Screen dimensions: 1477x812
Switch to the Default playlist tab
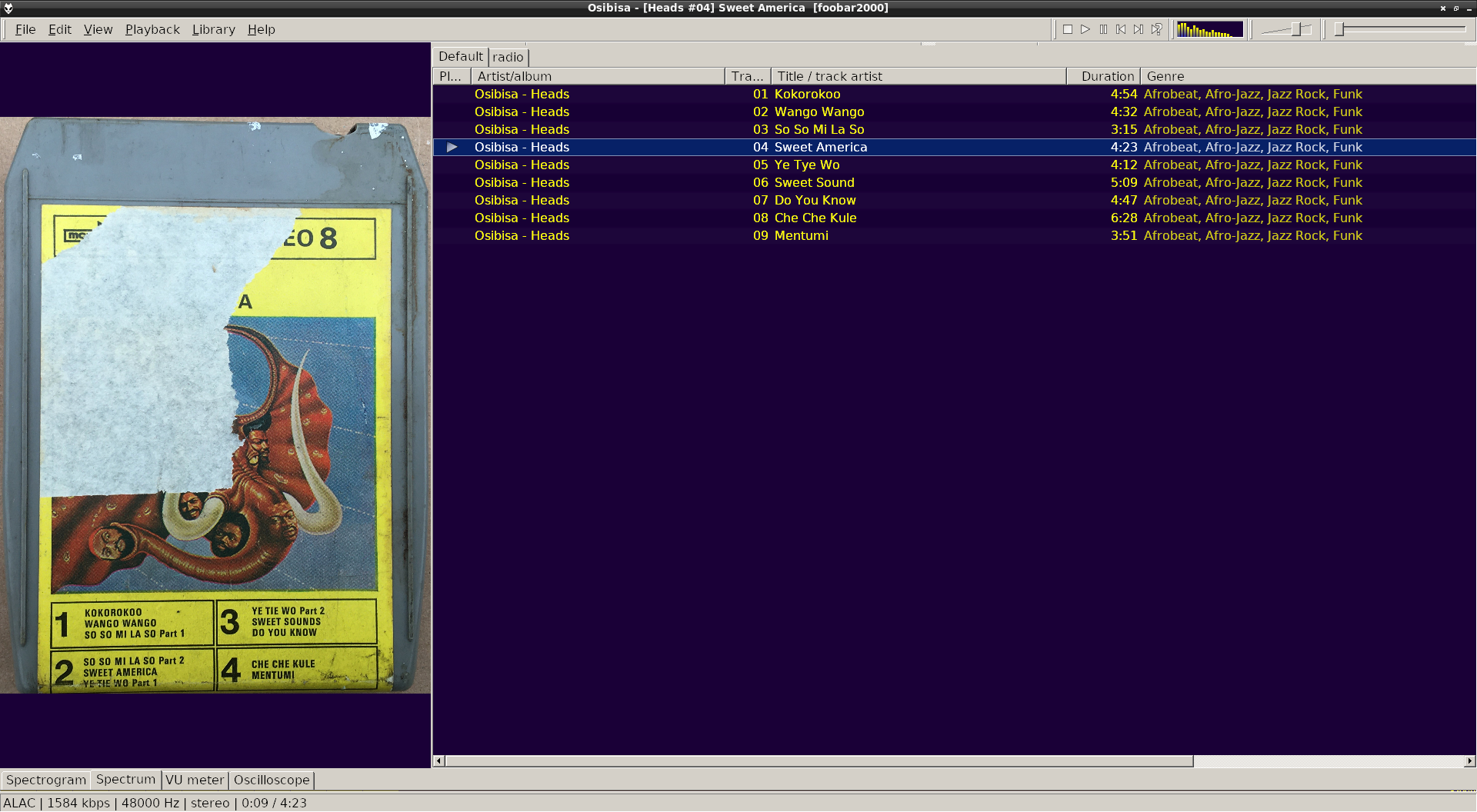point(461,57)
